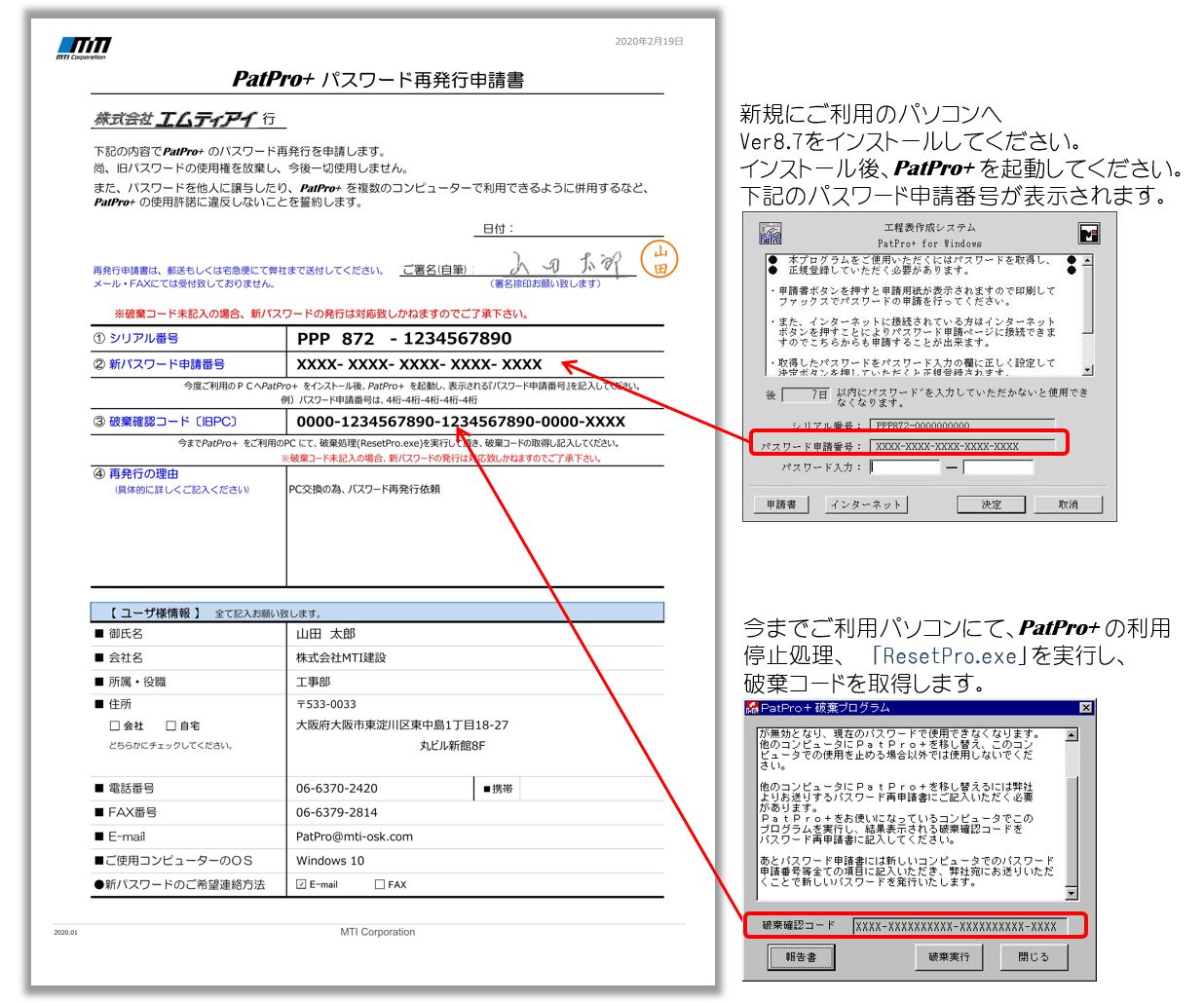This screenshot has width=1204, height=1003.
Task: Click the 申請書 button
Action: point(781,504)
